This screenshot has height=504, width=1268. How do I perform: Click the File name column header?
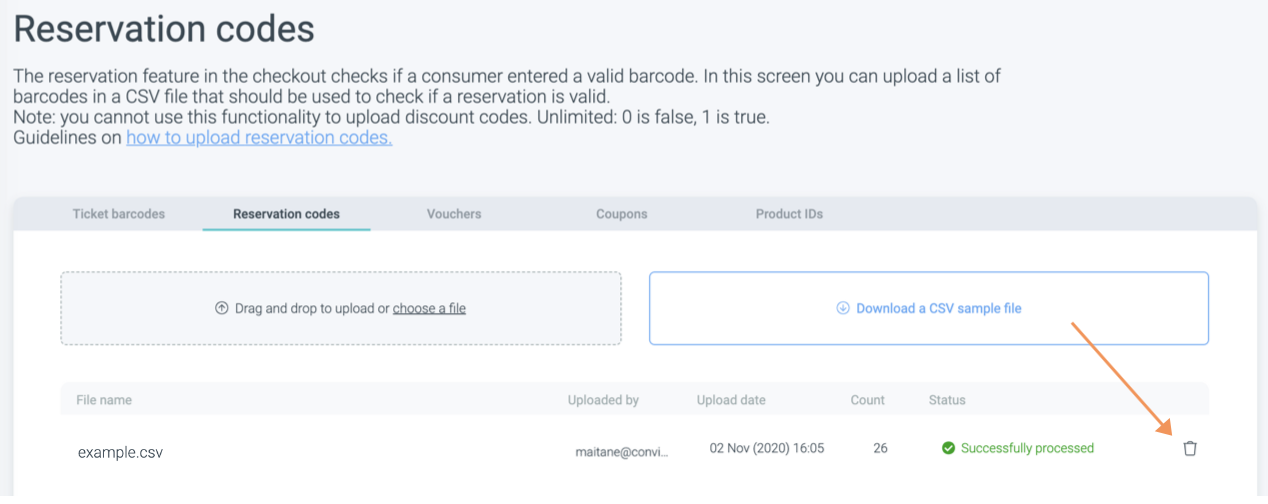[x=104, y=400]
